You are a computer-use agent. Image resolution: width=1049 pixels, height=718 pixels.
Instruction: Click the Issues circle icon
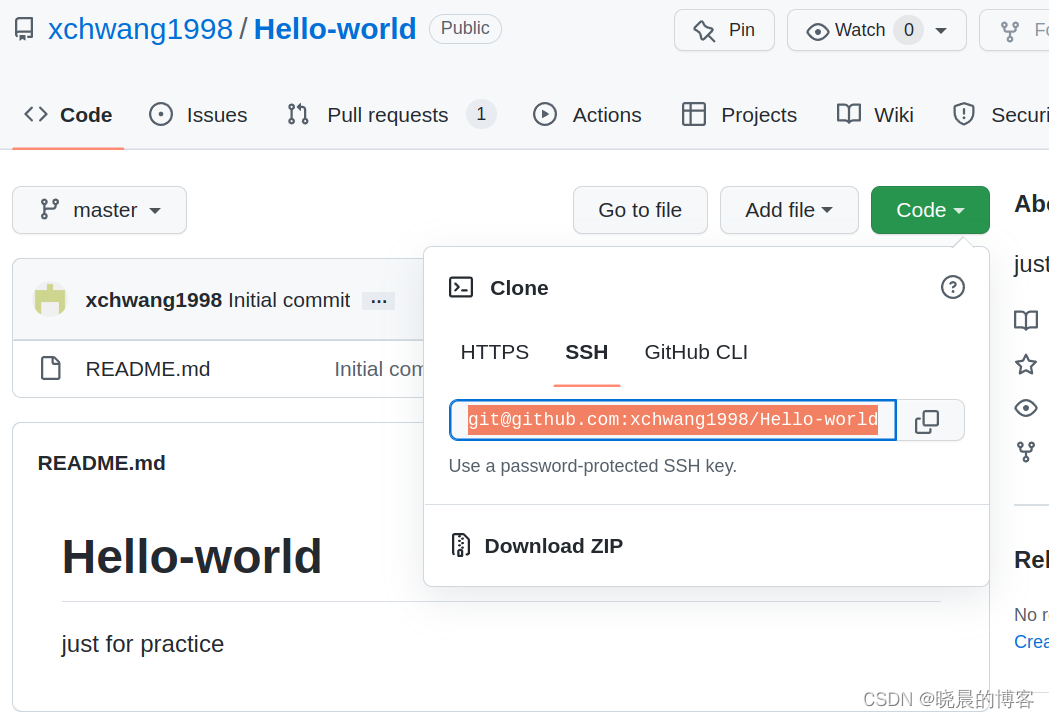[161, 114]
